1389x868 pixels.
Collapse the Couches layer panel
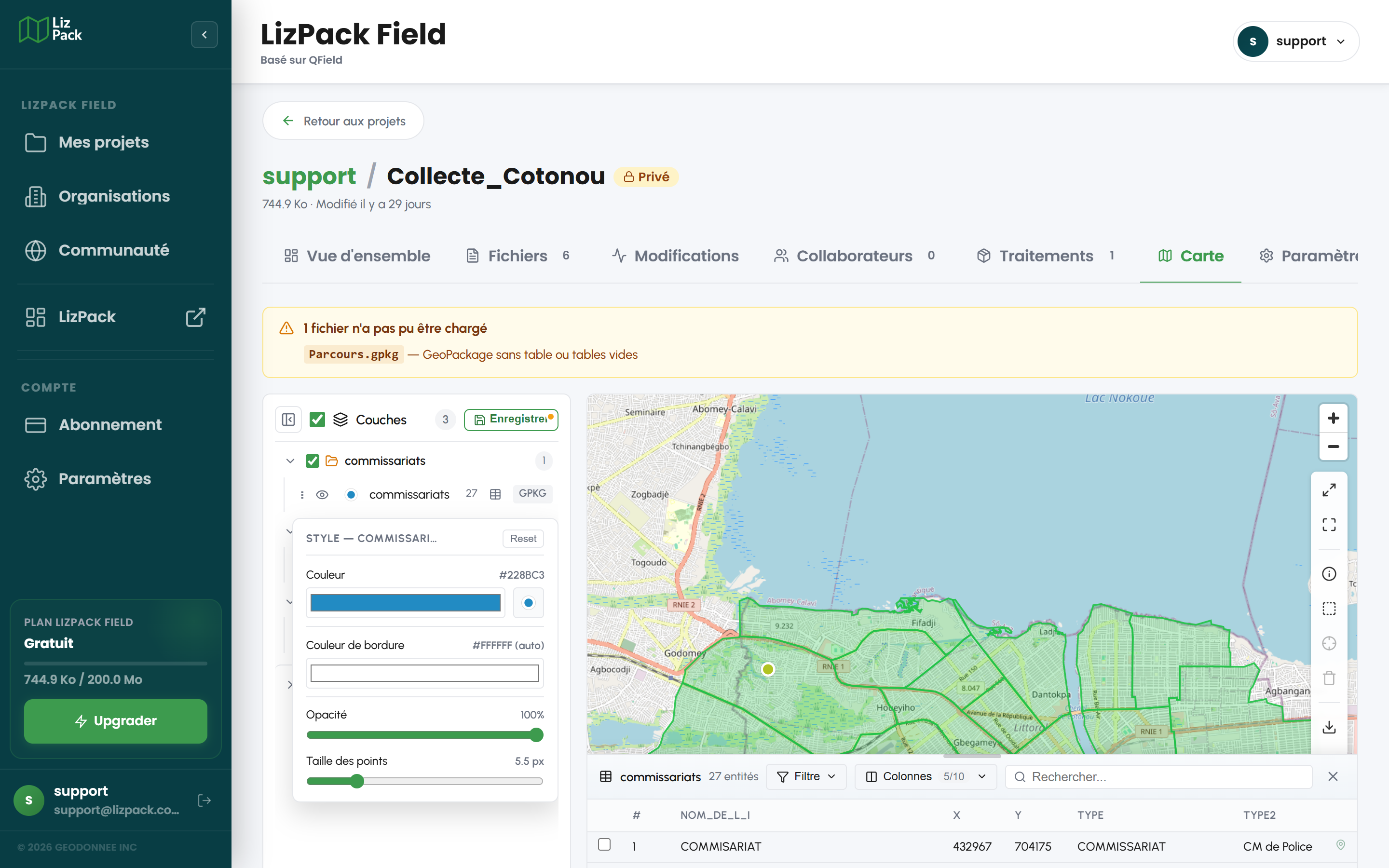point(289,420)
